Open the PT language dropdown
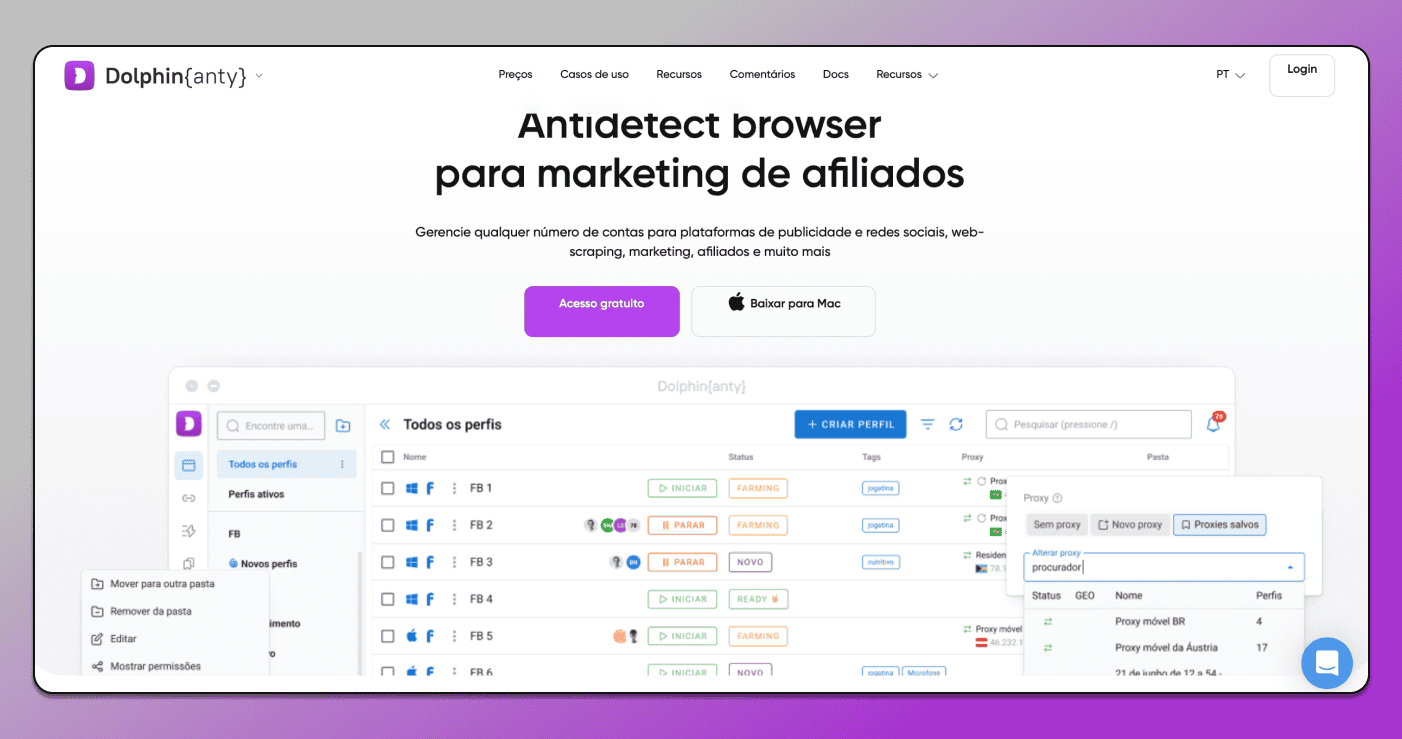 (1230, 75)
